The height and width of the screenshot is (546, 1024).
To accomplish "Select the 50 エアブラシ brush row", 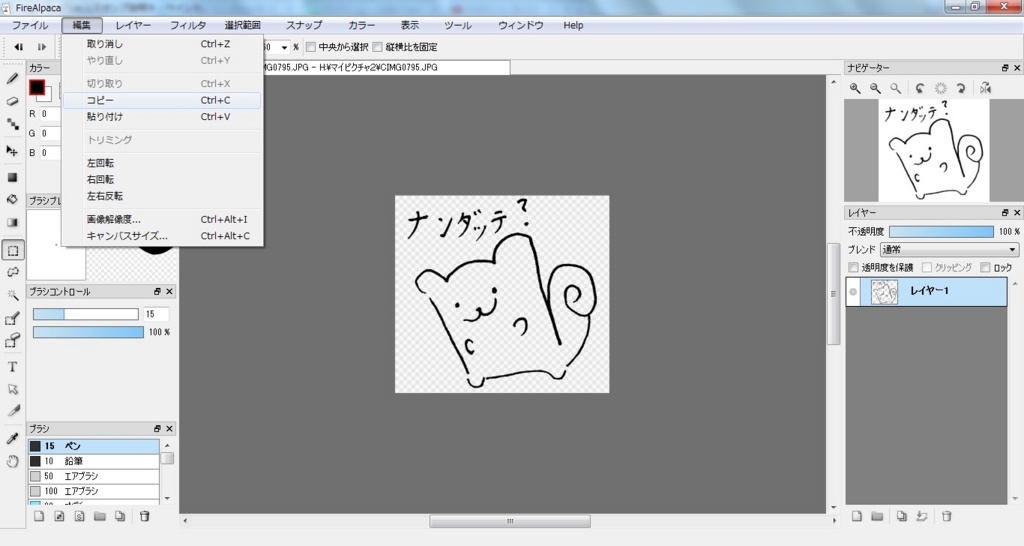I will [x=93, y=476].
